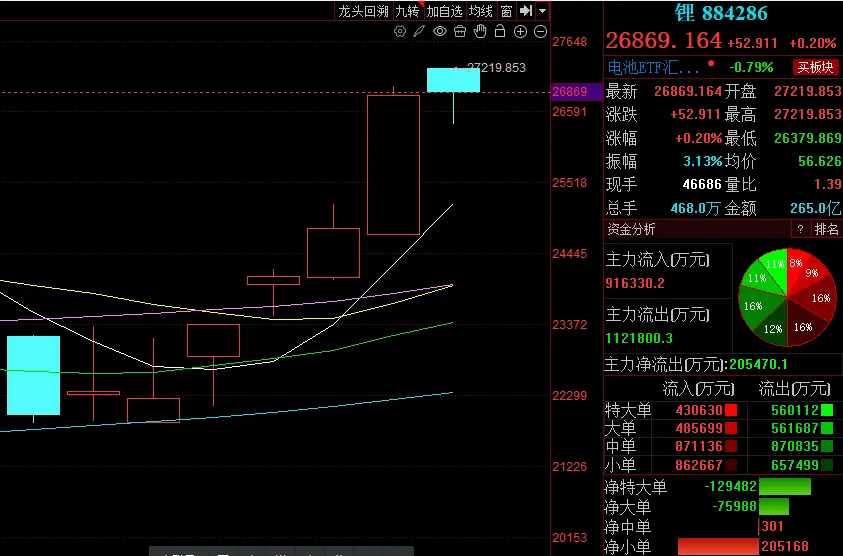Viewport: 843px width, 556px height.
Task: Click the 窗 window button
Action: click(x=506, y=11)
